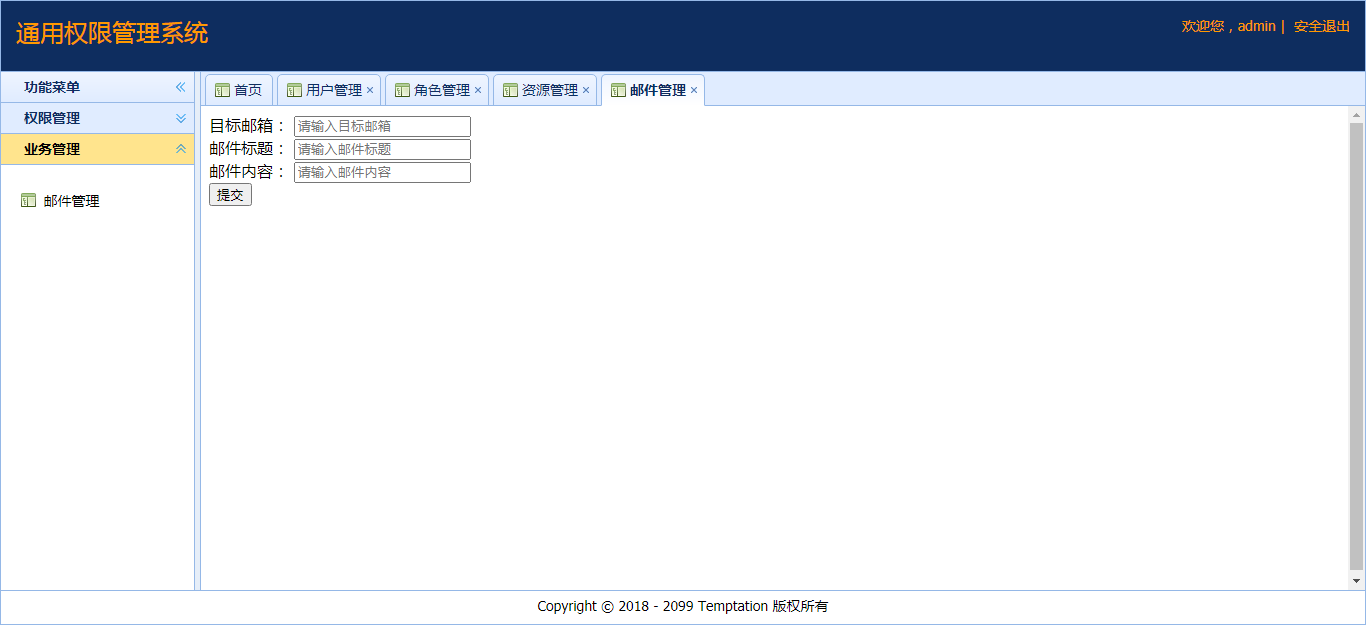Switch to the 资源管理 tab
The width and height of the screenshot is (1366, 625).
549,91
